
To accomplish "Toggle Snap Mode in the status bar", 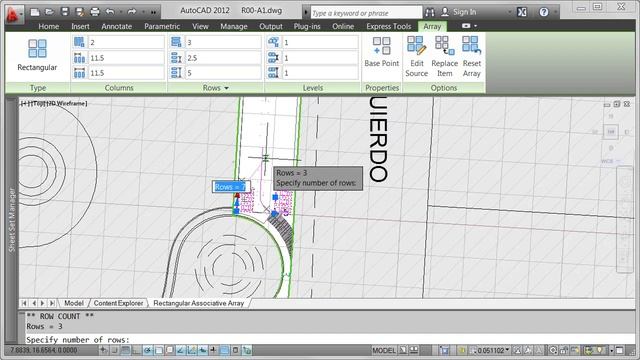I will click(x=114, y=350).
